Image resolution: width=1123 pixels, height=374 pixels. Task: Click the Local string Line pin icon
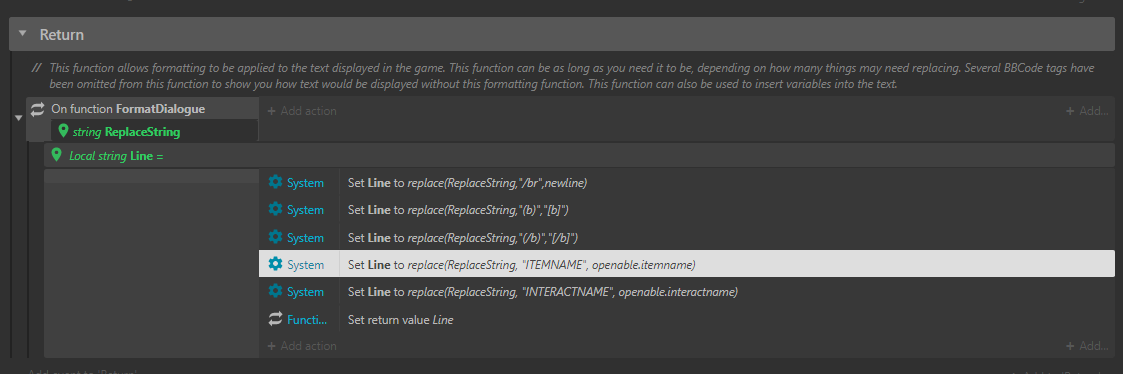[57, 155]
